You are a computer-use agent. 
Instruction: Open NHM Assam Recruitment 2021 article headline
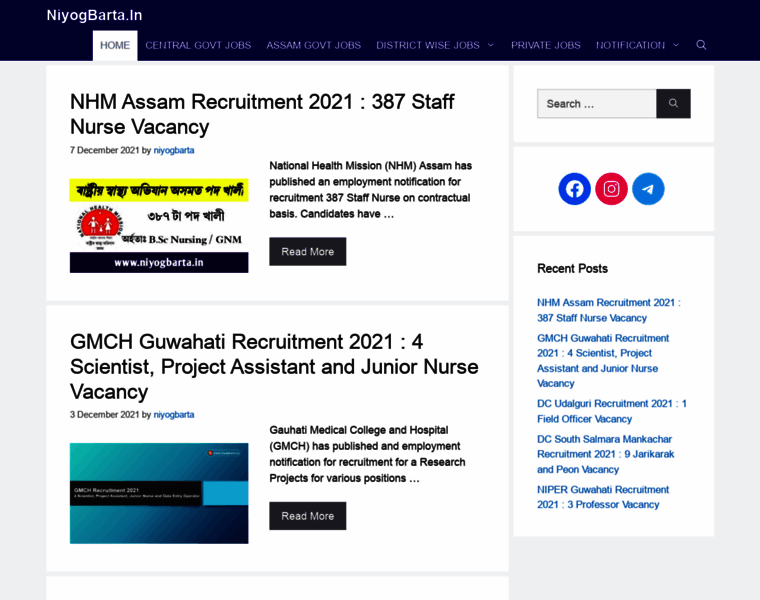[262, 114]
